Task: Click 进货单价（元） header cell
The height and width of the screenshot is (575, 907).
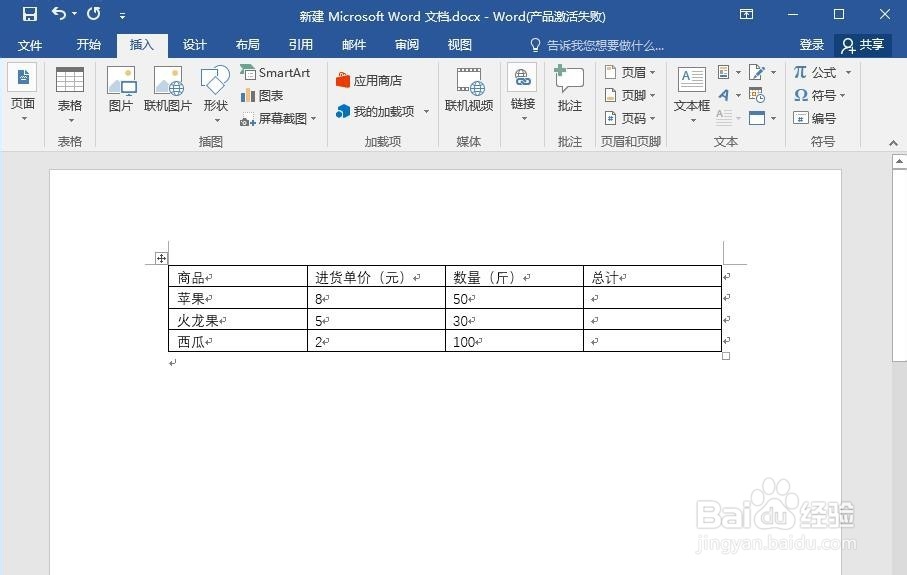Action: [x=376, y=277]
